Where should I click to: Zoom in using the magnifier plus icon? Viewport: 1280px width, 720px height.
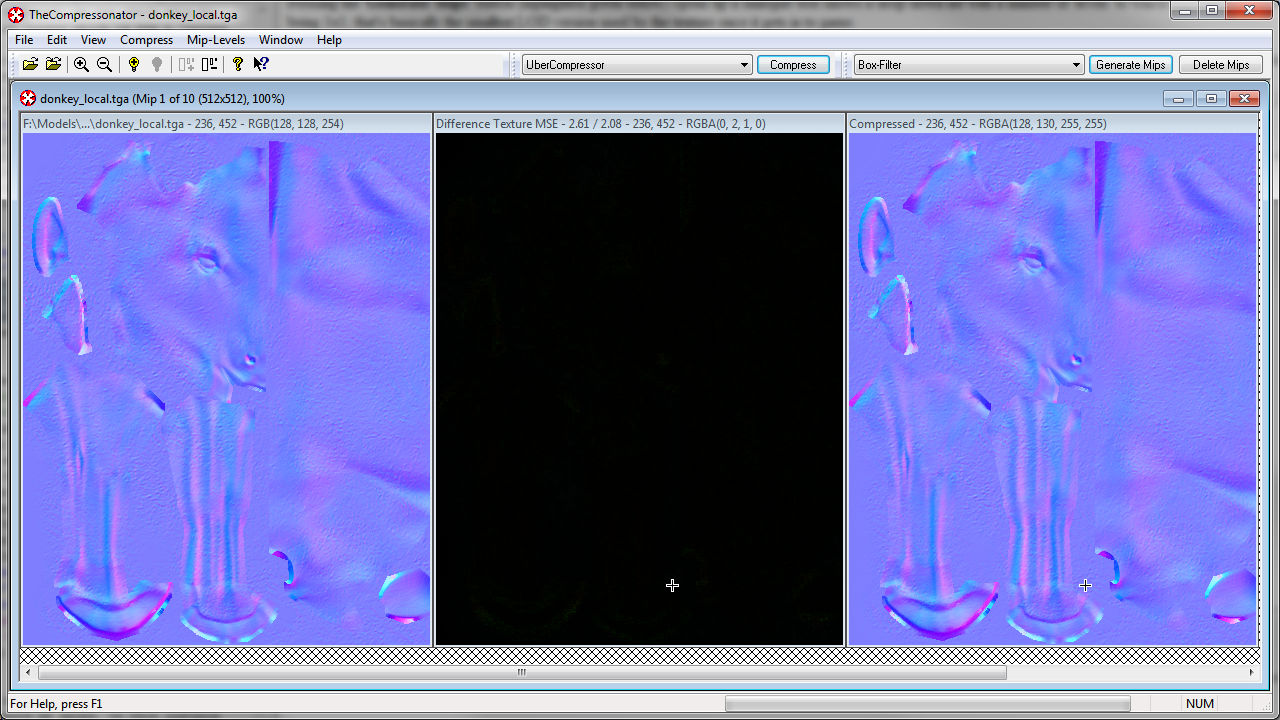pyautogui.click(x=81, y=64)
